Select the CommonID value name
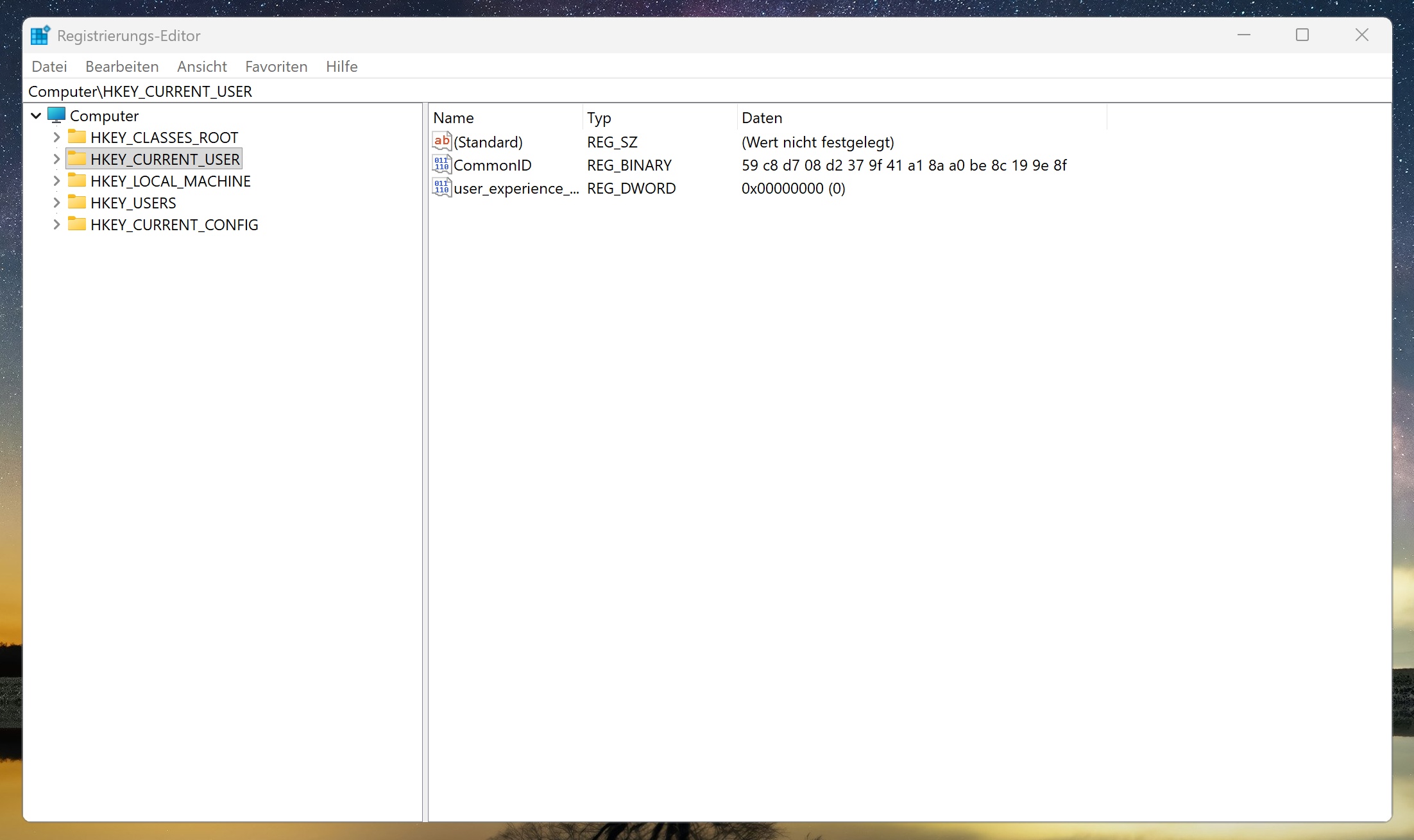 (x=493, y=165)
